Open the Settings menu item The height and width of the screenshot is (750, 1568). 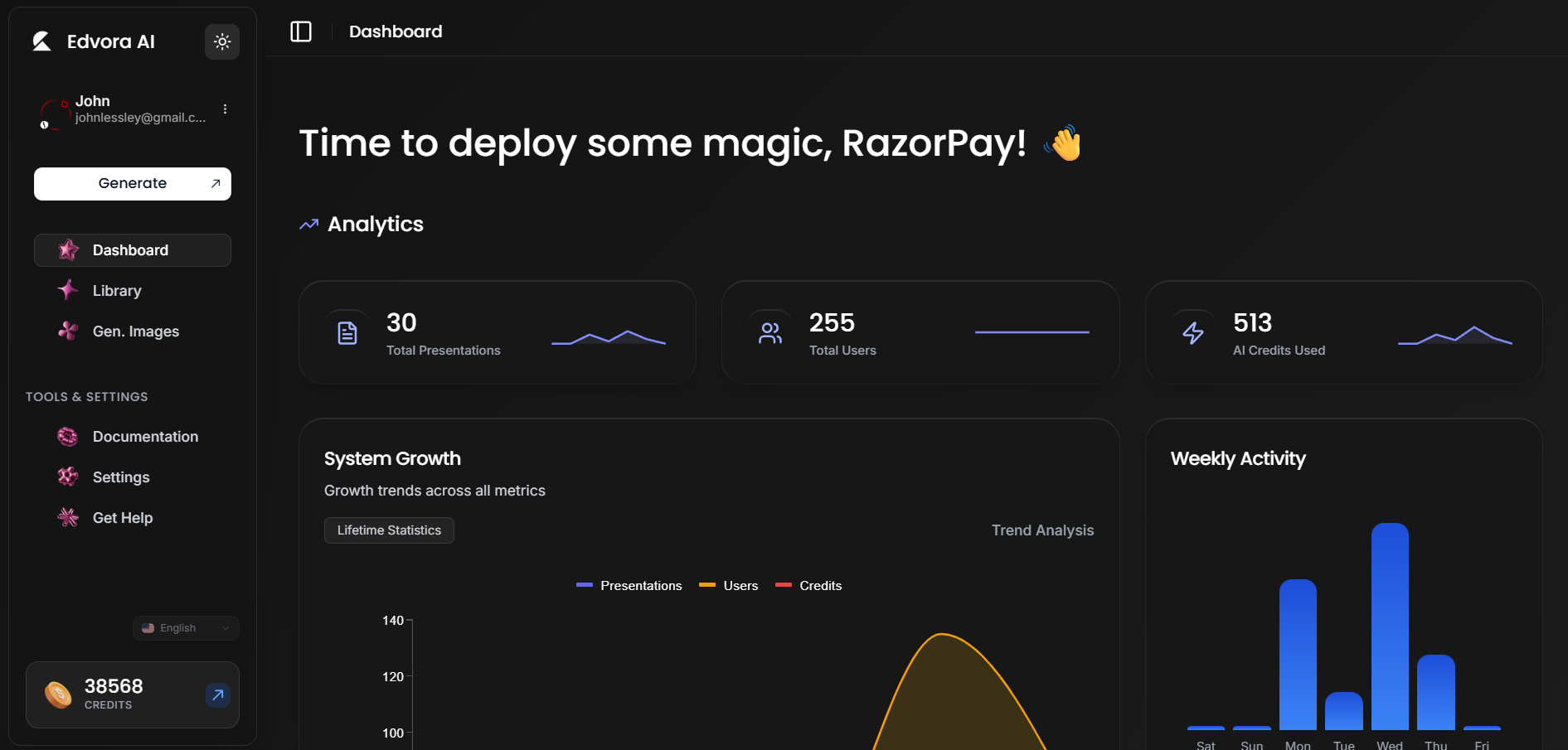tap(133, 477)
